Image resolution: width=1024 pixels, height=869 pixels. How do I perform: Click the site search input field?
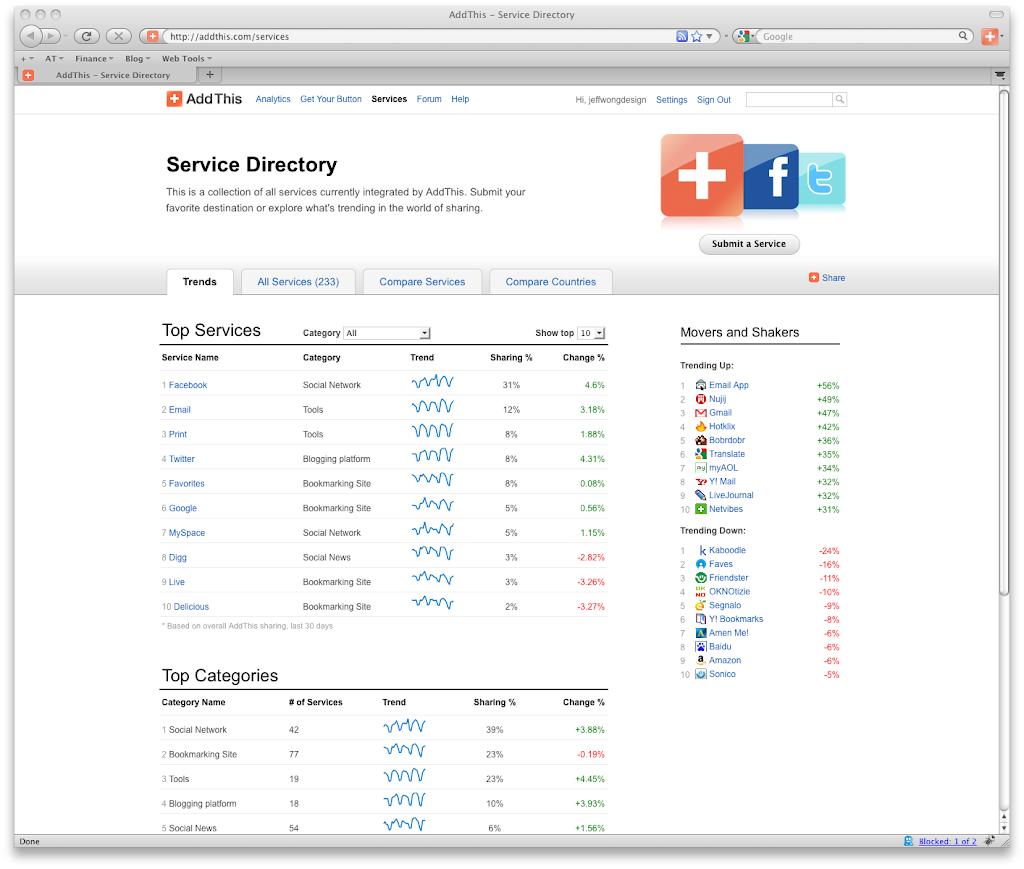tap(790, 99)
